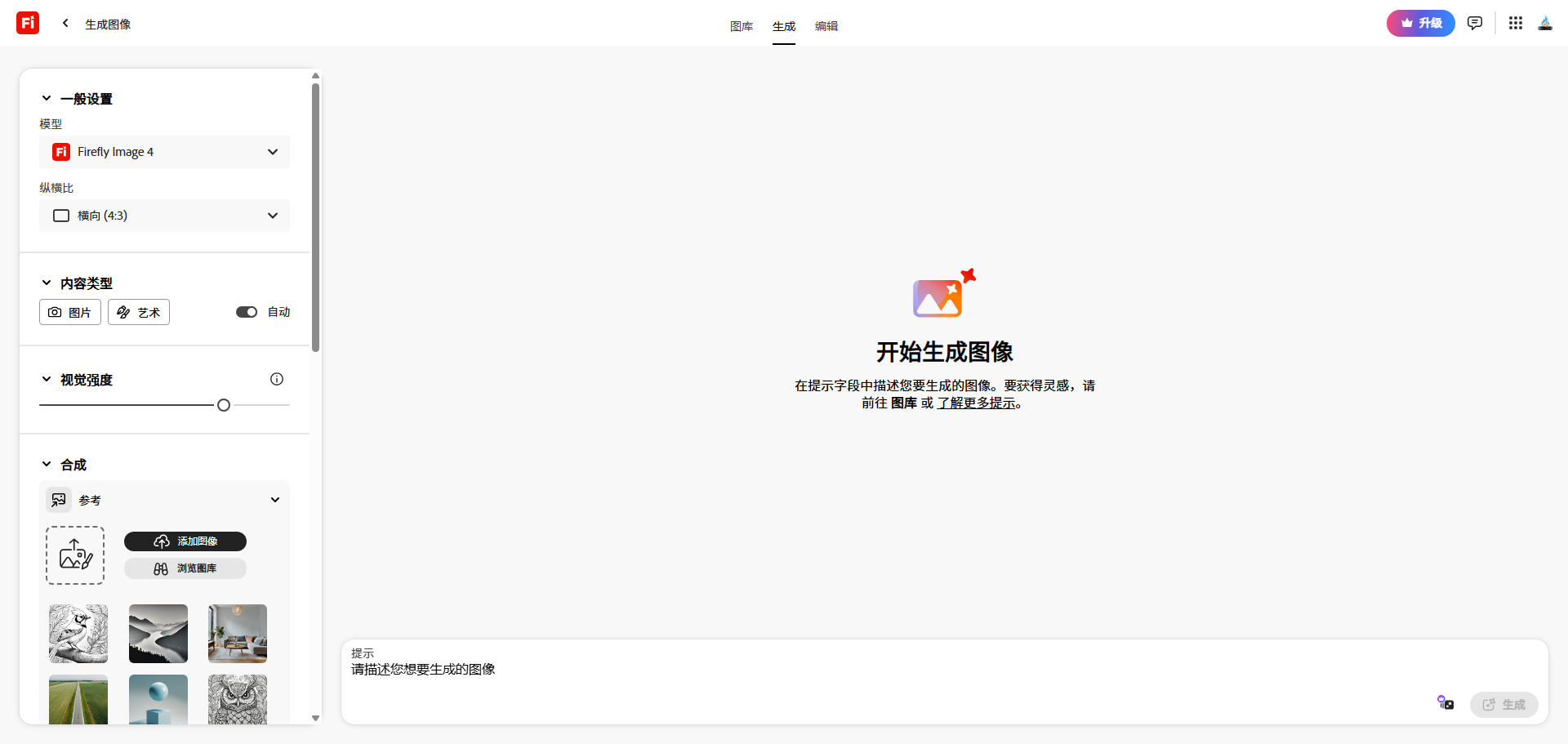
Task: Click the 视觉强度 slider handle
Action: pos(223,404)
